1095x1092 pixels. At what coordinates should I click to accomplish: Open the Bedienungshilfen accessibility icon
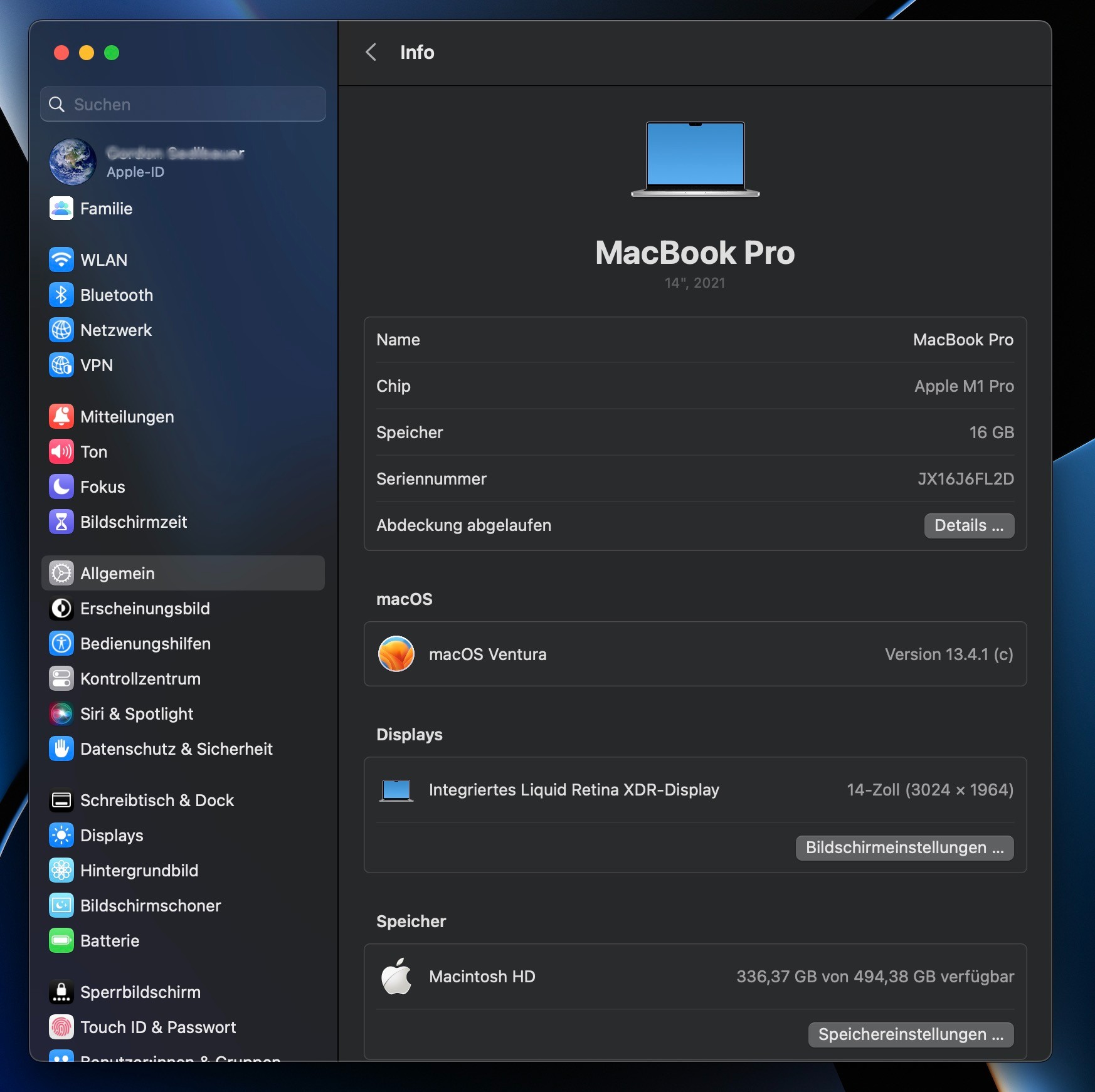(61, 644)
